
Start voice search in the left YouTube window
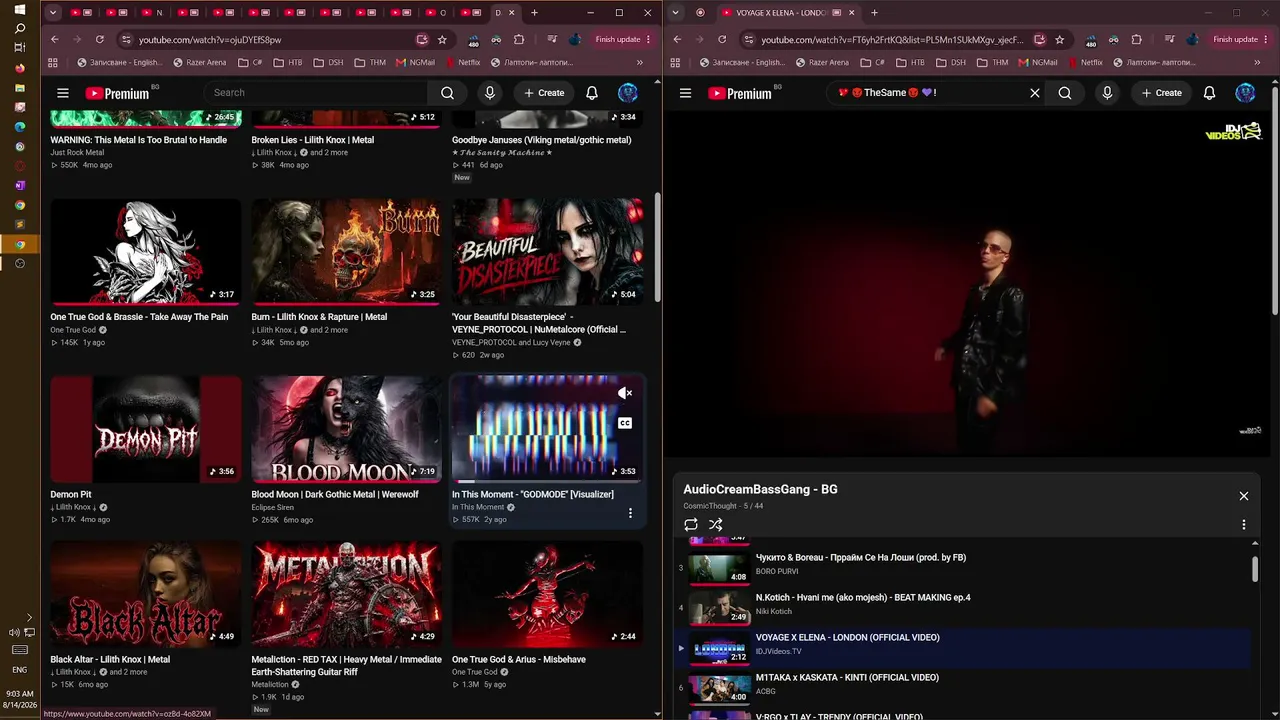(x=490, y=93)
